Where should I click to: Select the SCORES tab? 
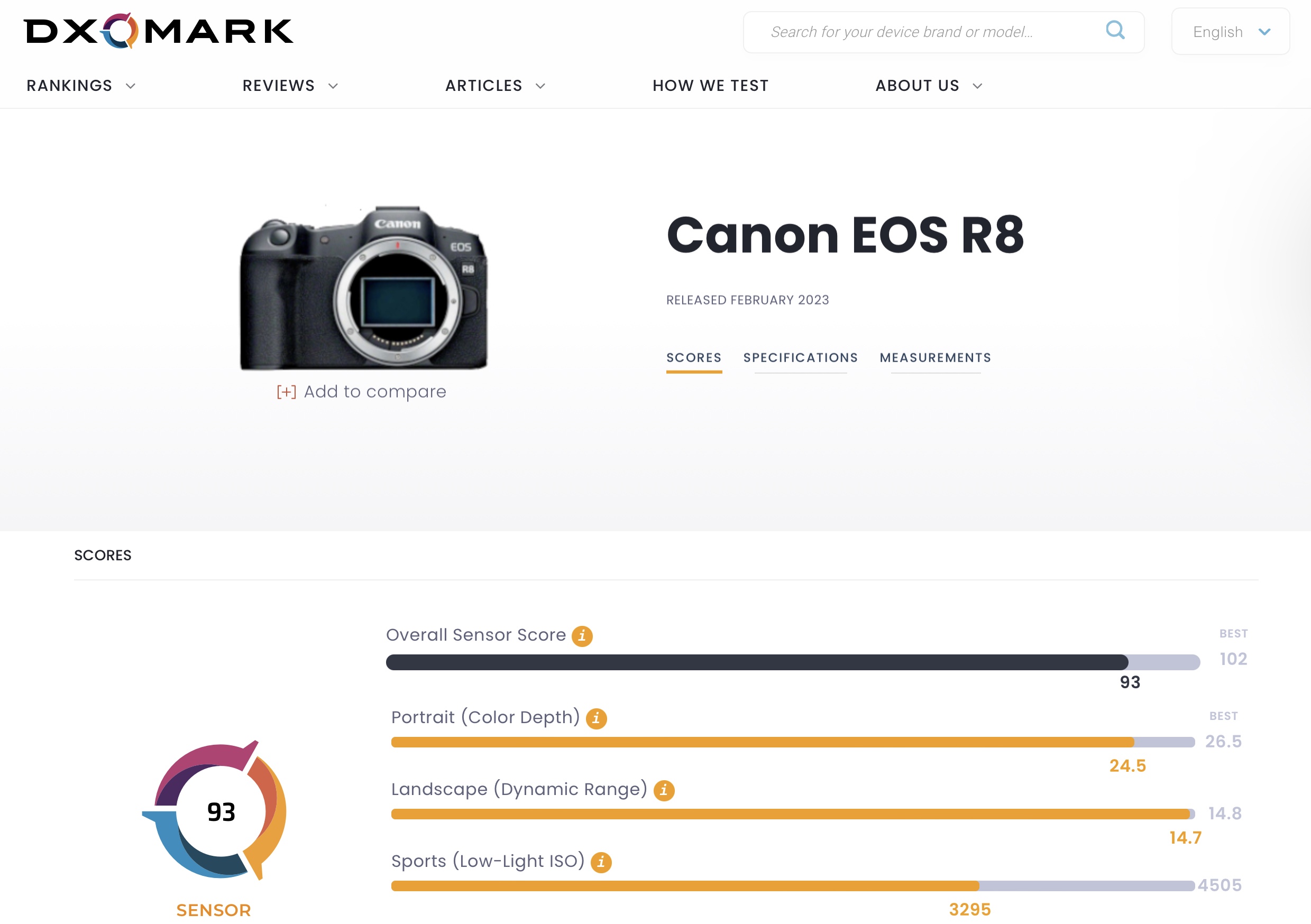(x=693, y=357)
